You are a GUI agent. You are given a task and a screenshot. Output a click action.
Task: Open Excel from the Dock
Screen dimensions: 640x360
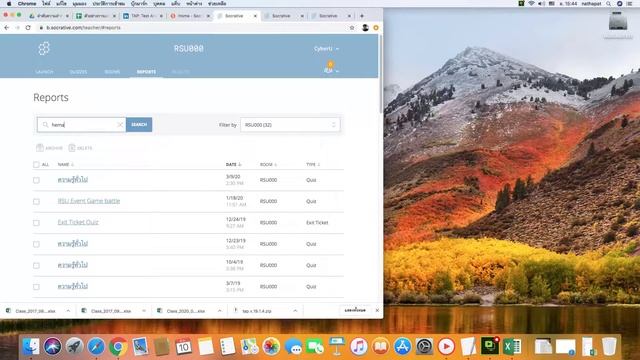[512, 347]
